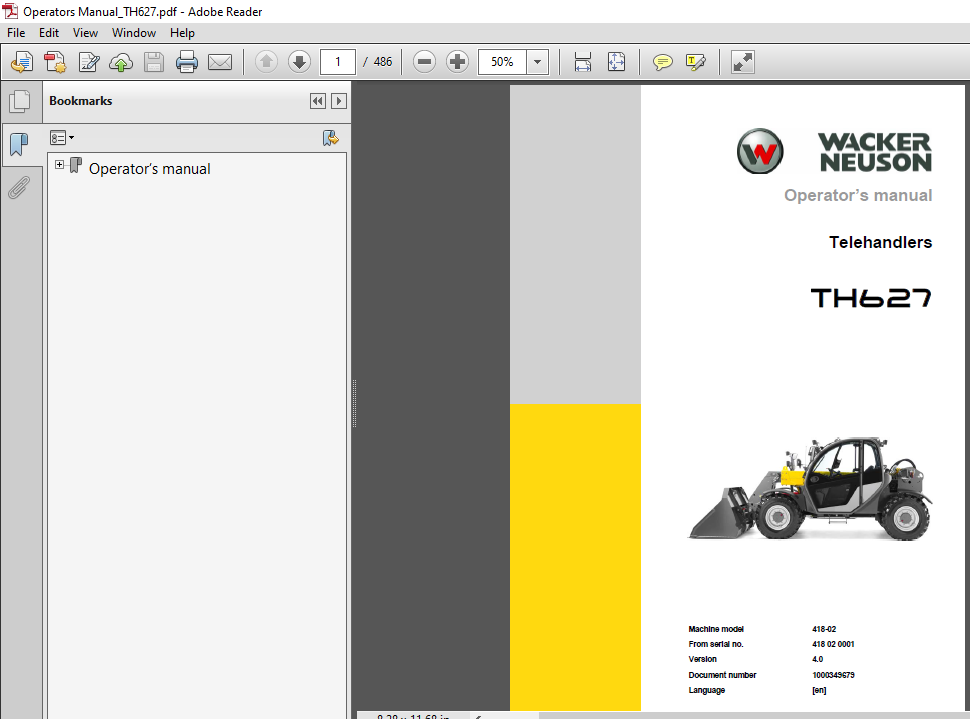Viewport: 970px width, 719px height.
Task: Go to next page arrow
Action: pyautogui.click(x=299, y=62)
